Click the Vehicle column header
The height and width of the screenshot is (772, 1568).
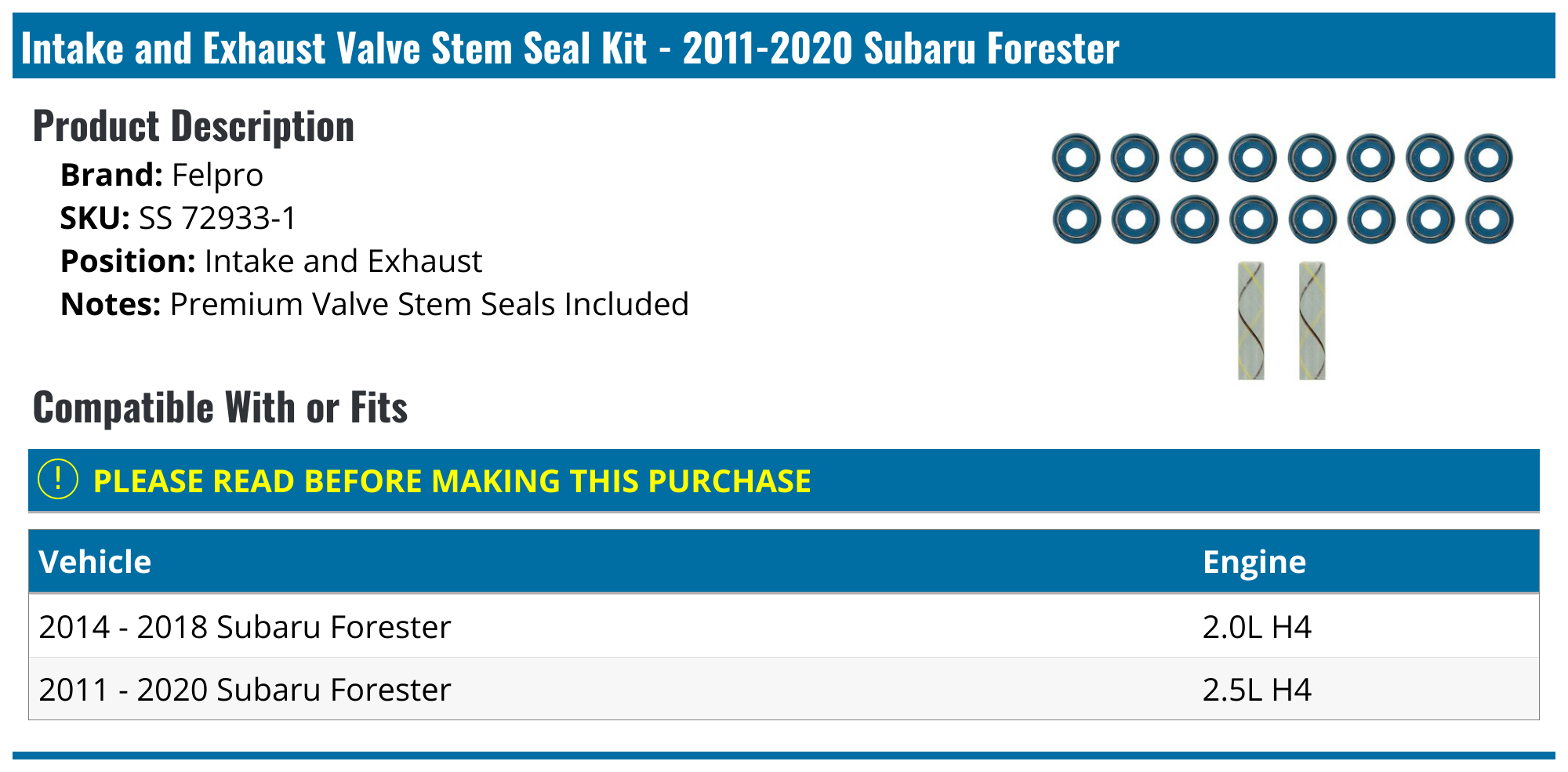95,562
